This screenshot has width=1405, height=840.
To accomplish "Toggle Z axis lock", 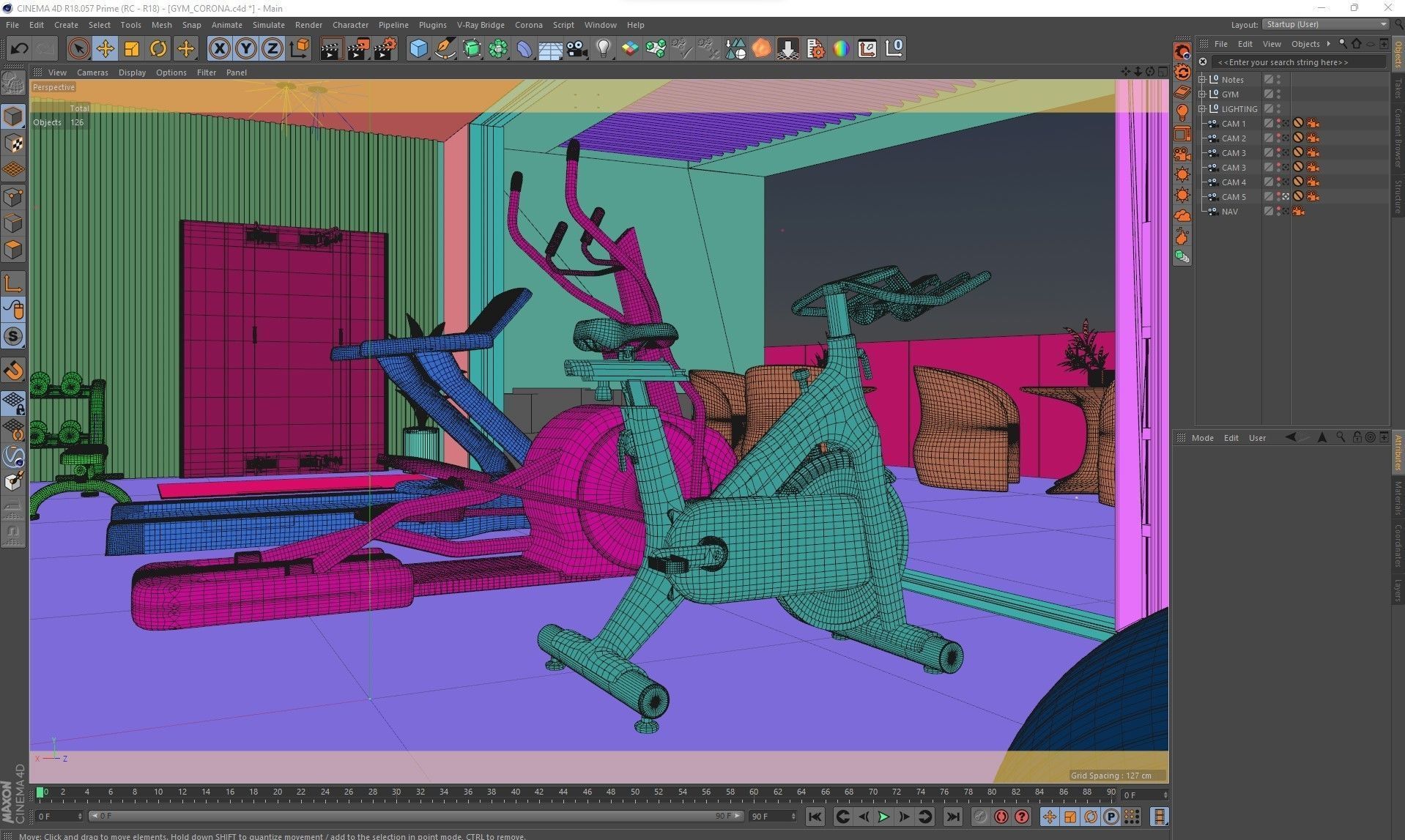I will pos(273,49).
